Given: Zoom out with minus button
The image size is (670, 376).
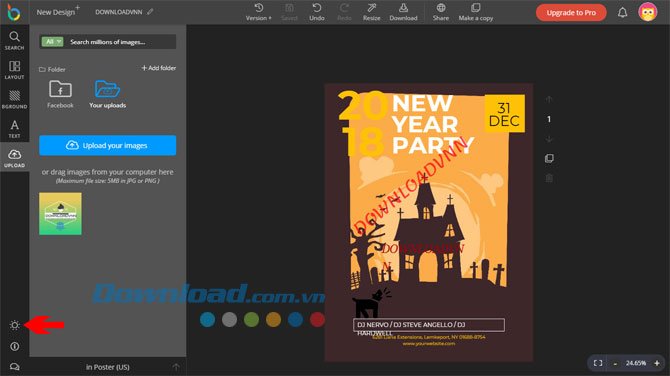Looking at the screenshot, I should 615,364.
